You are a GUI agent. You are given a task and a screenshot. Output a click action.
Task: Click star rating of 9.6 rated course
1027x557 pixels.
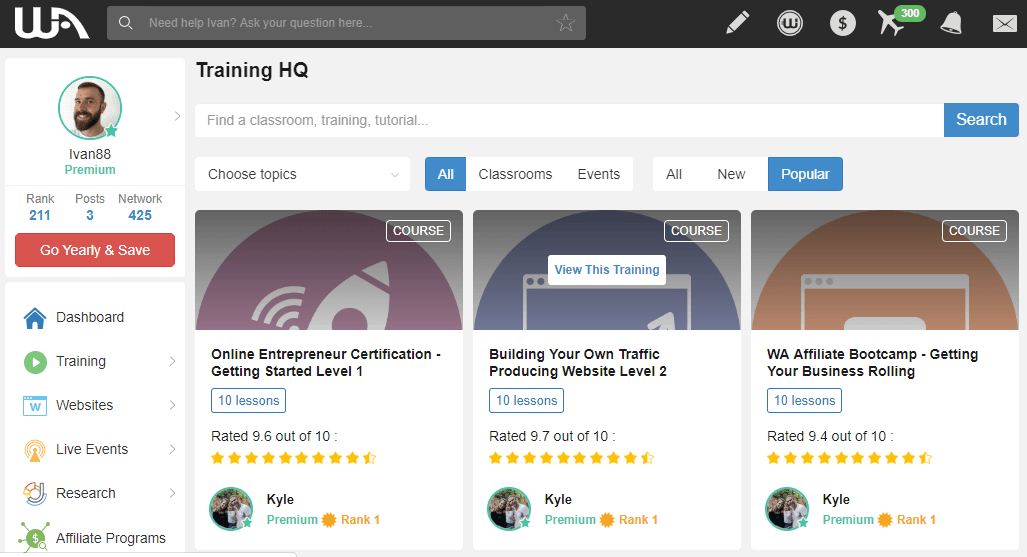click(293, 458)
